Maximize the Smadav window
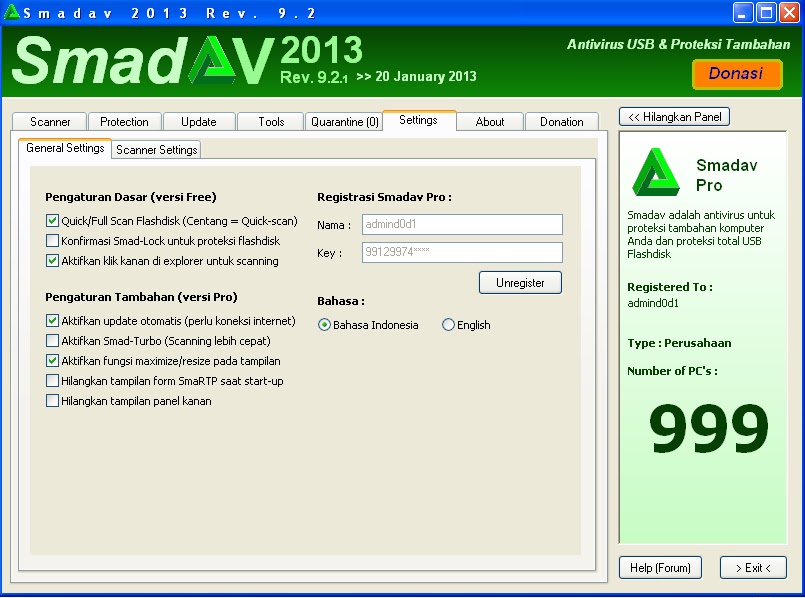The width and height of the screenshot is (805, 598). click(x=766, y=12)
